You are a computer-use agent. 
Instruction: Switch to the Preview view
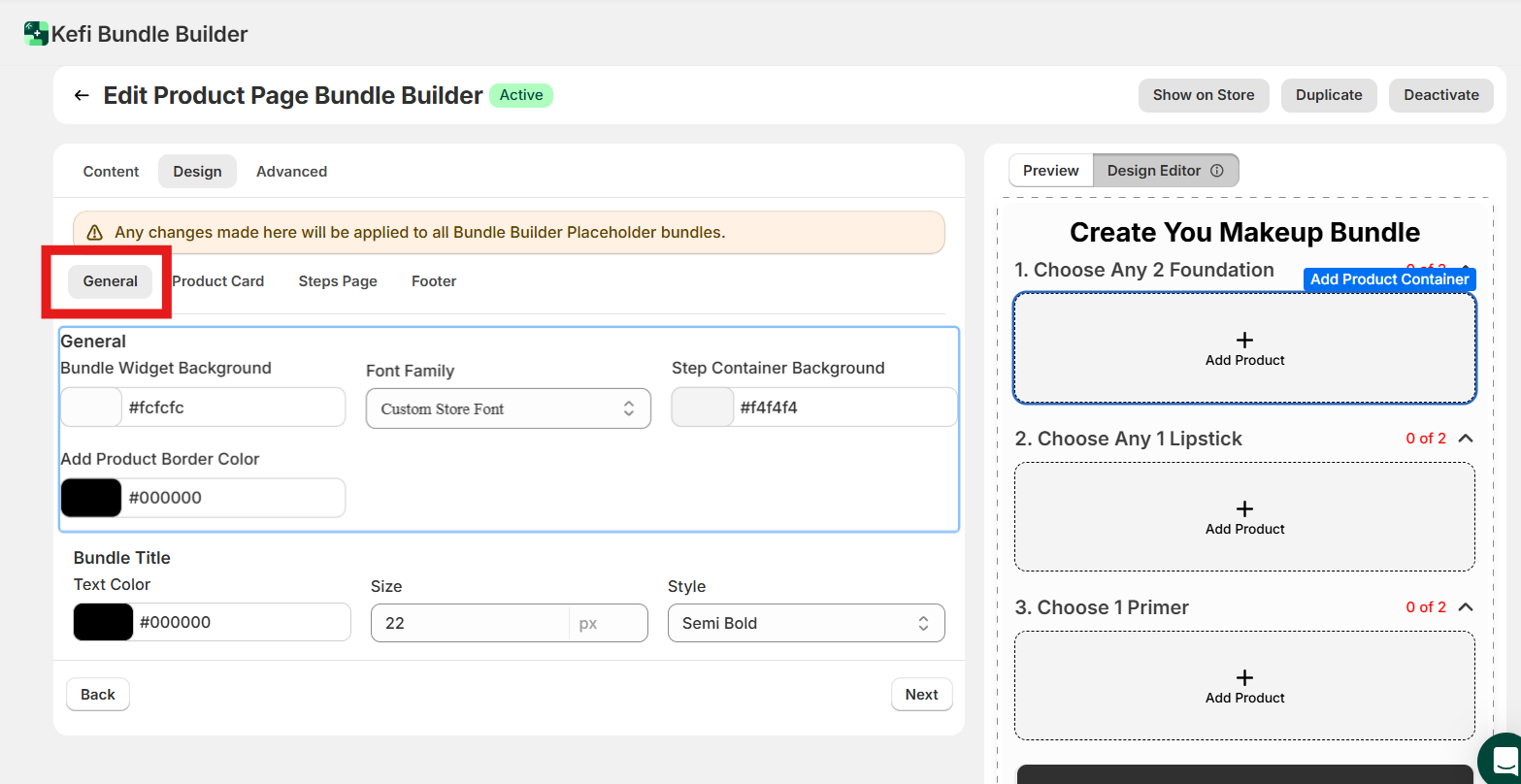(x=1050, y=171)
